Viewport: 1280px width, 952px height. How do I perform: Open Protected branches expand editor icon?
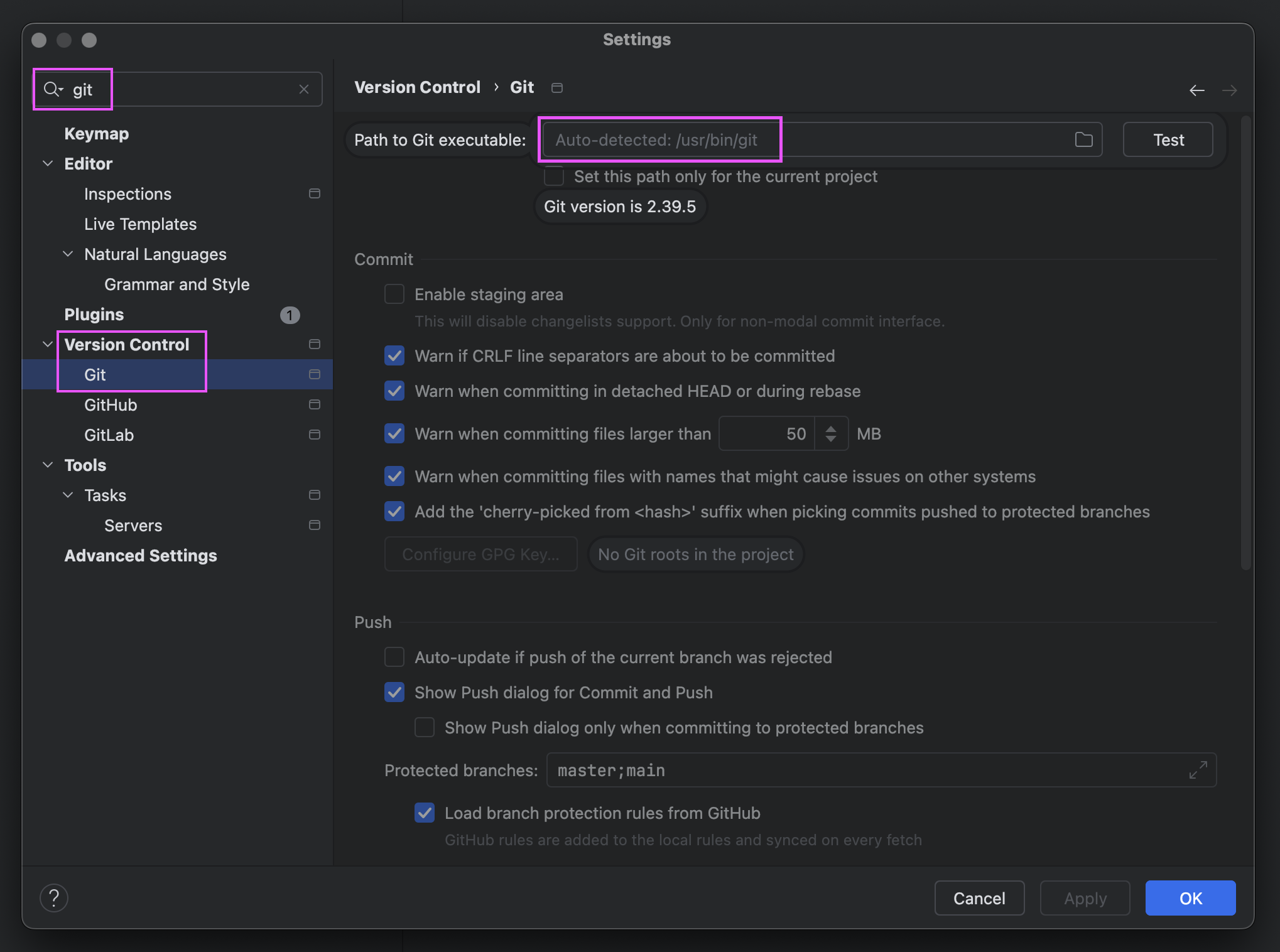(x=1200, y=770)
